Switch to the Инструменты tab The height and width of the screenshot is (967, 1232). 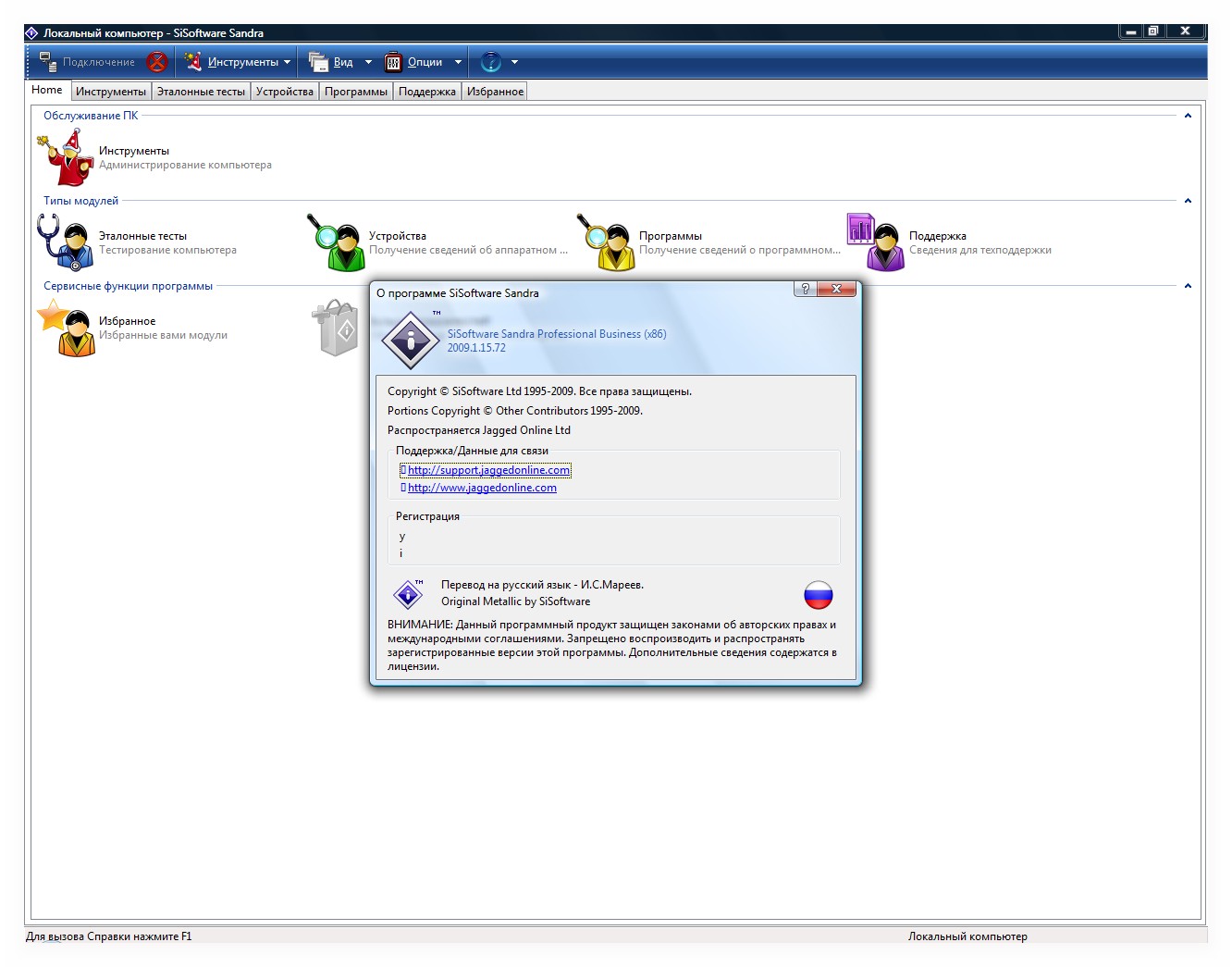point(111,92)
